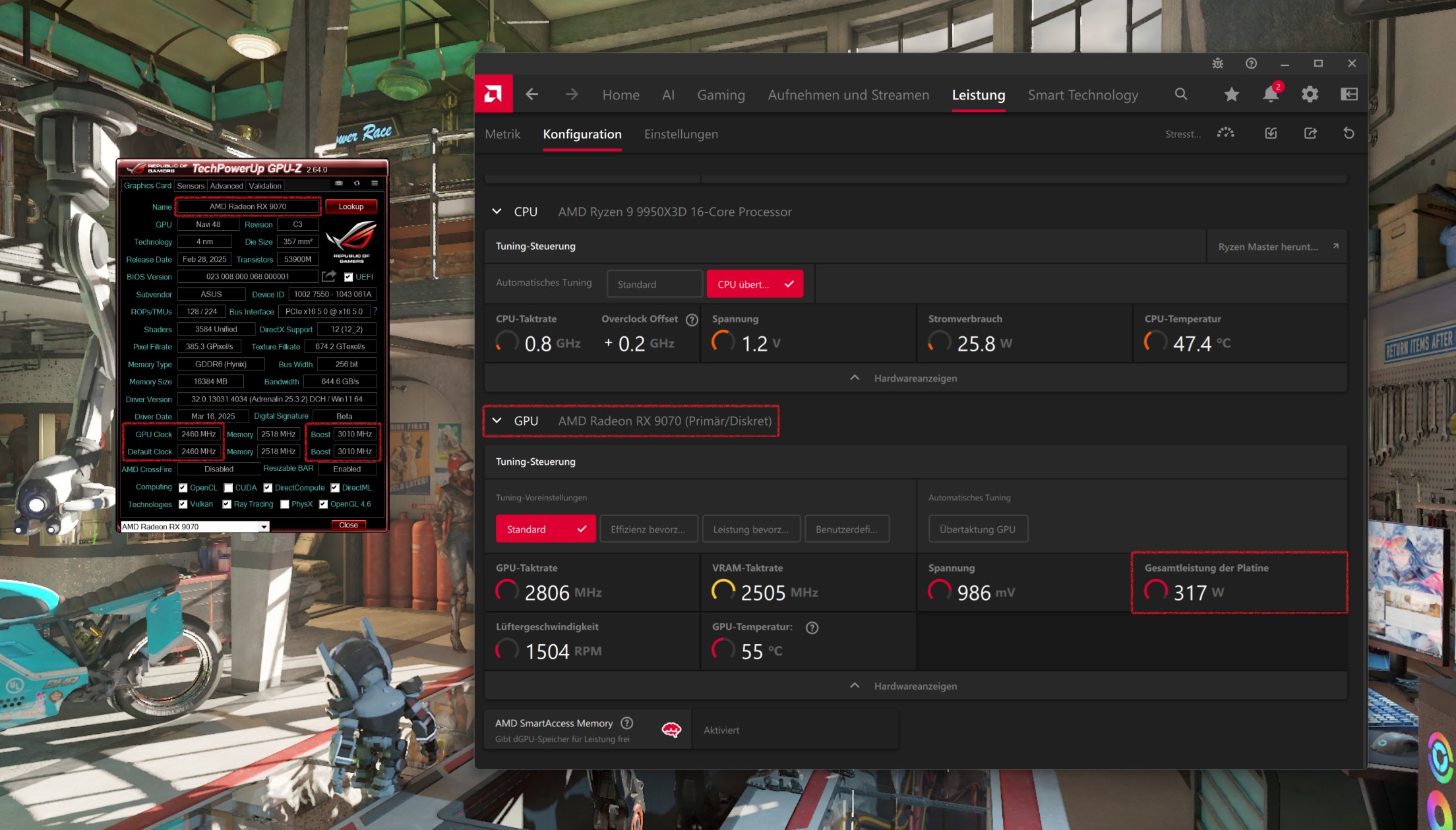
Task: Click the Lookup button in GPU-Z
Action: point(351,206)
